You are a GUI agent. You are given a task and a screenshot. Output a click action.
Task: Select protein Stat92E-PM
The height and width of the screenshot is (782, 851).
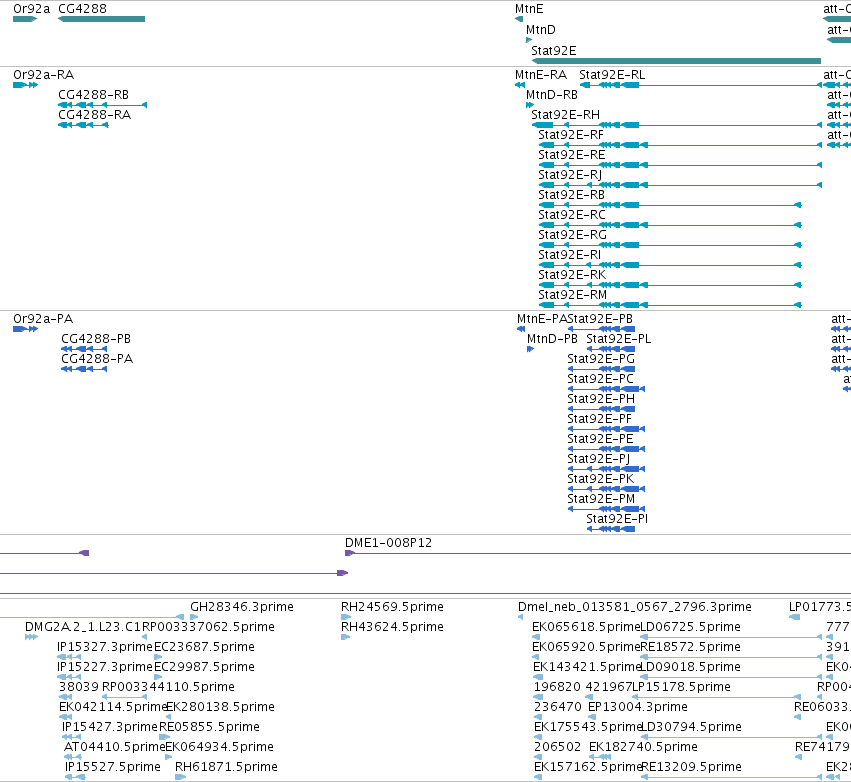(x=601, y=500)
